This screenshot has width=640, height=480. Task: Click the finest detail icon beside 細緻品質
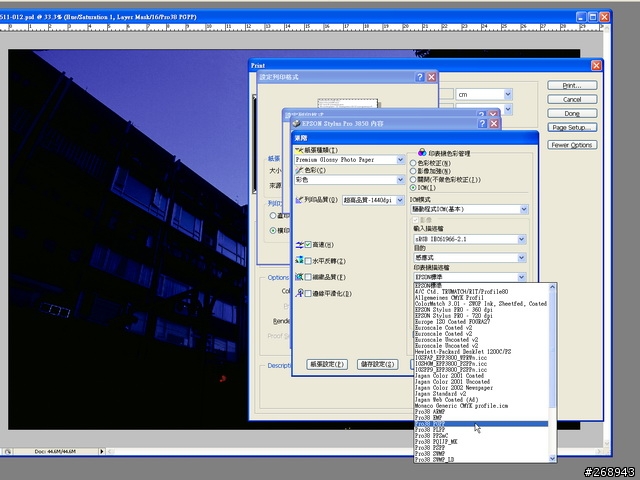[299, 277]
